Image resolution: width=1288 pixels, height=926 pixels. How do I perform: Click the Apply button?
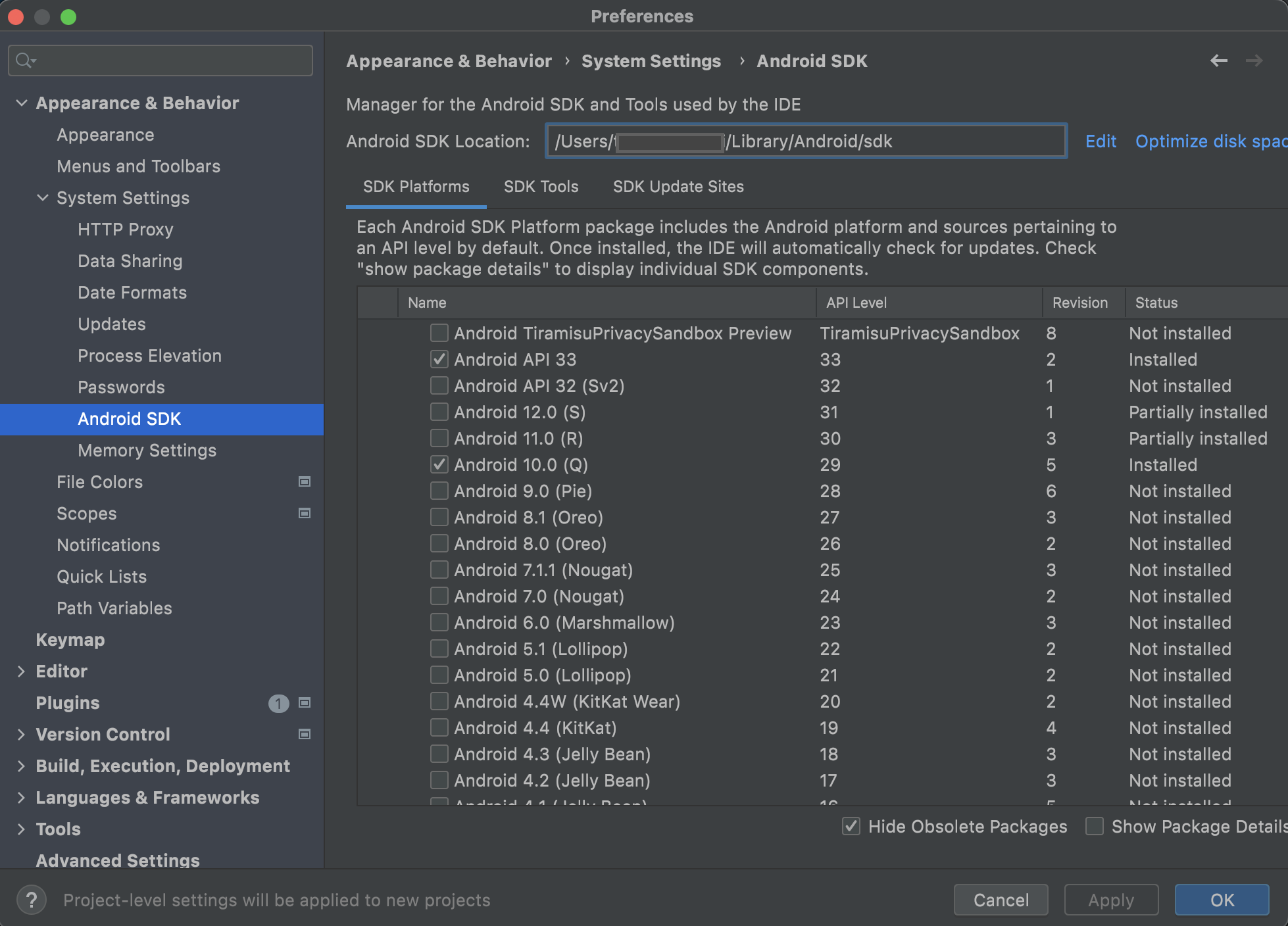[x=1111, y=900]
